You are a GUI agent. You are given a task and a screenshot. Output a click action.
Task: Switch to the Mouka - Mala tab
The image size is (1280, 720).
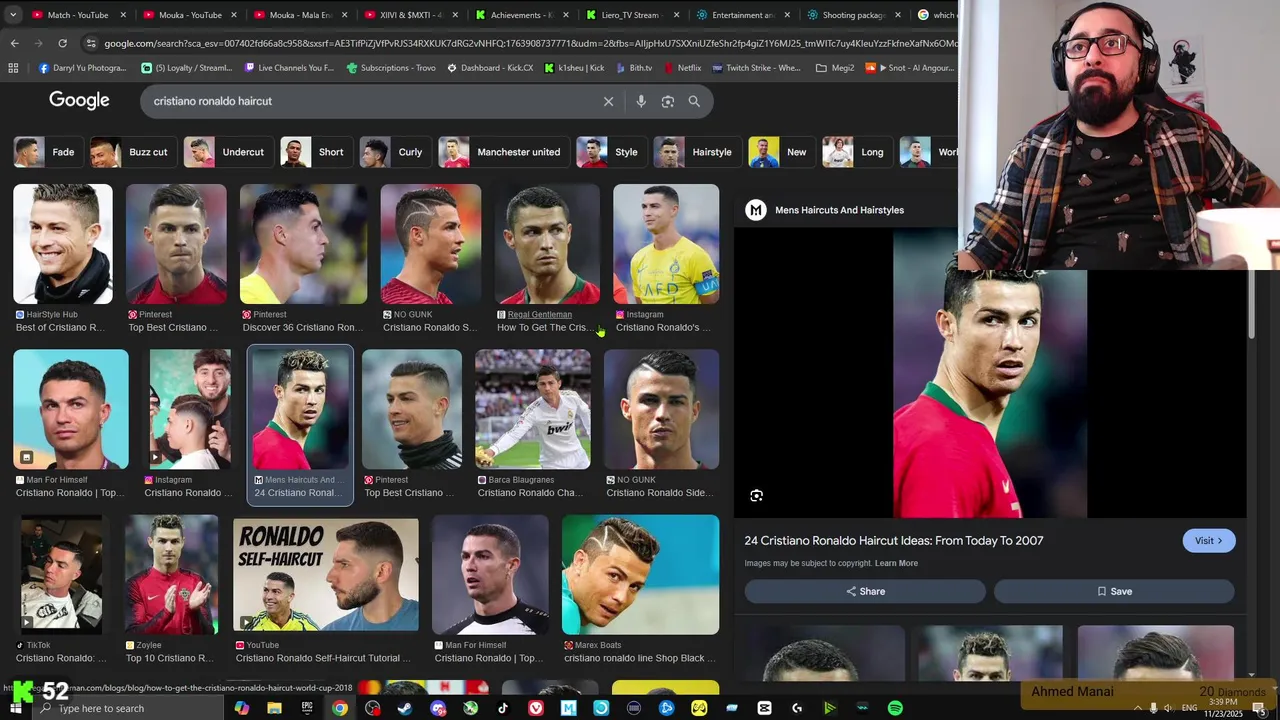[x=301, y=15]
